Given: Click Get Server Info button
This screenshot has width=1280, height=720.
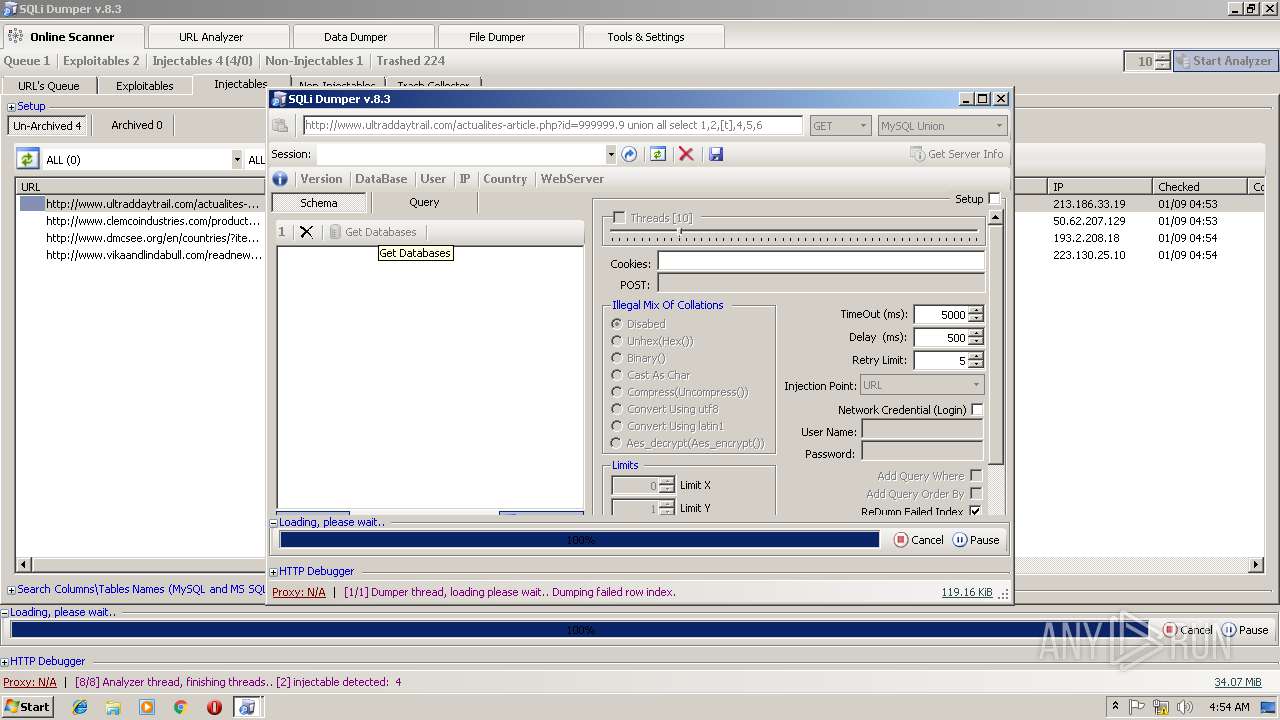Looking at the screenshot, I should pos(957,154).
